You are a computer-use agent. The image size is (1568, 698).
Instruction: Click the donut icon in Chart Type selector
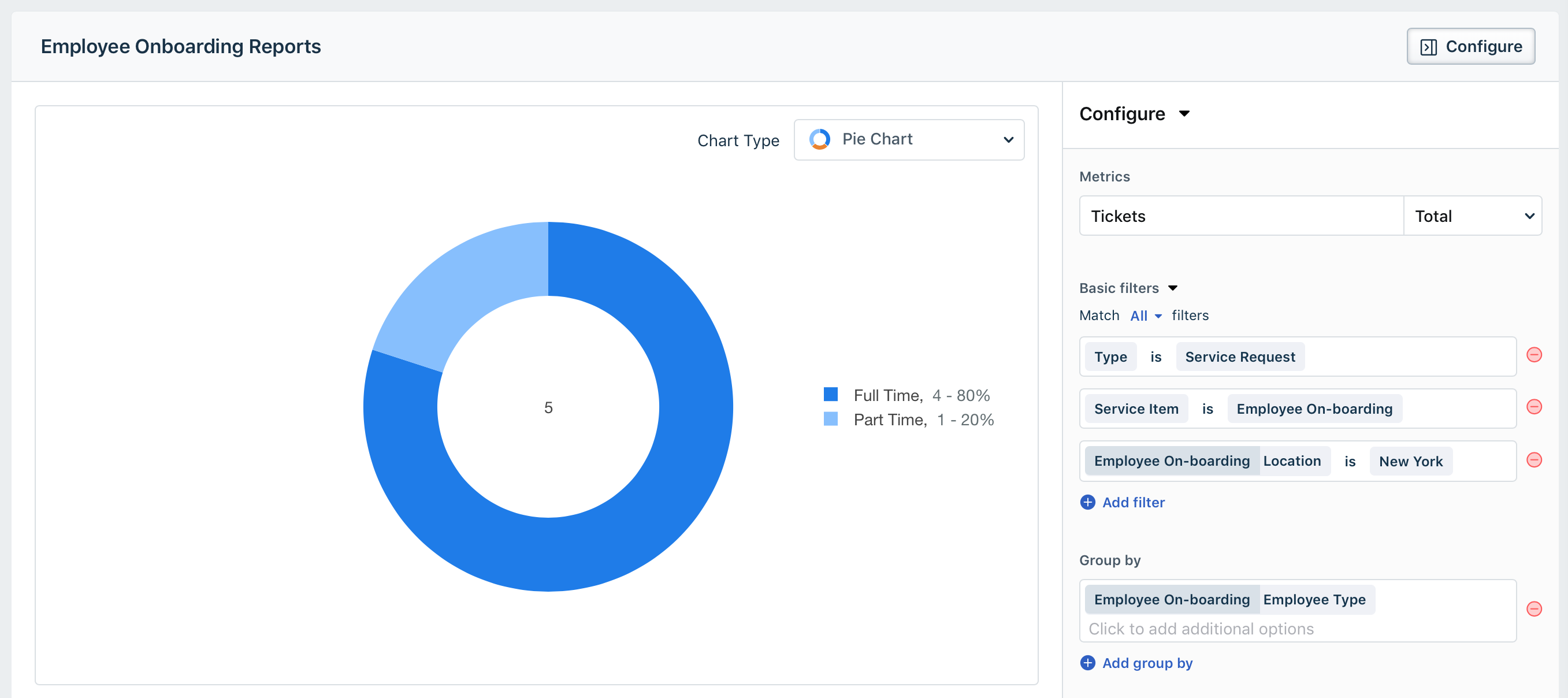[819, 139]
